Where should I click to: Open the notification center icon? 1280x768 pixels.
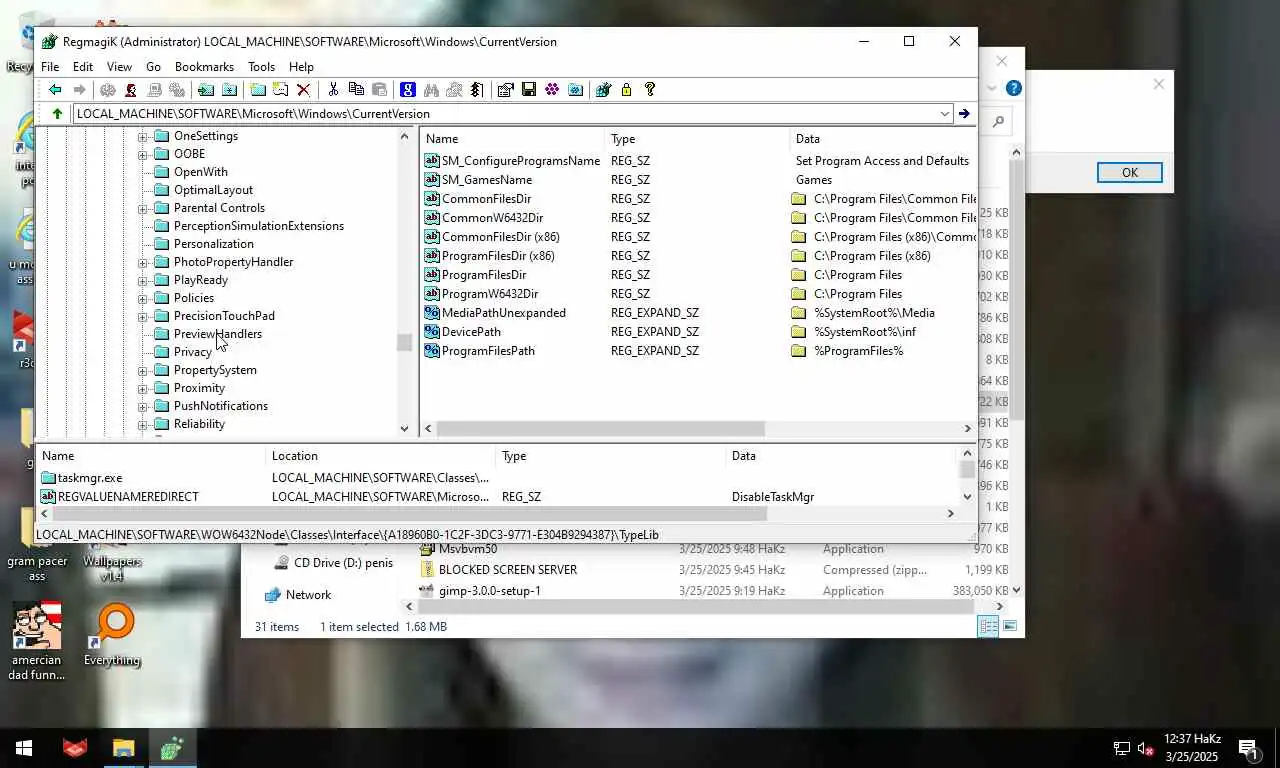coord(1248,748)
